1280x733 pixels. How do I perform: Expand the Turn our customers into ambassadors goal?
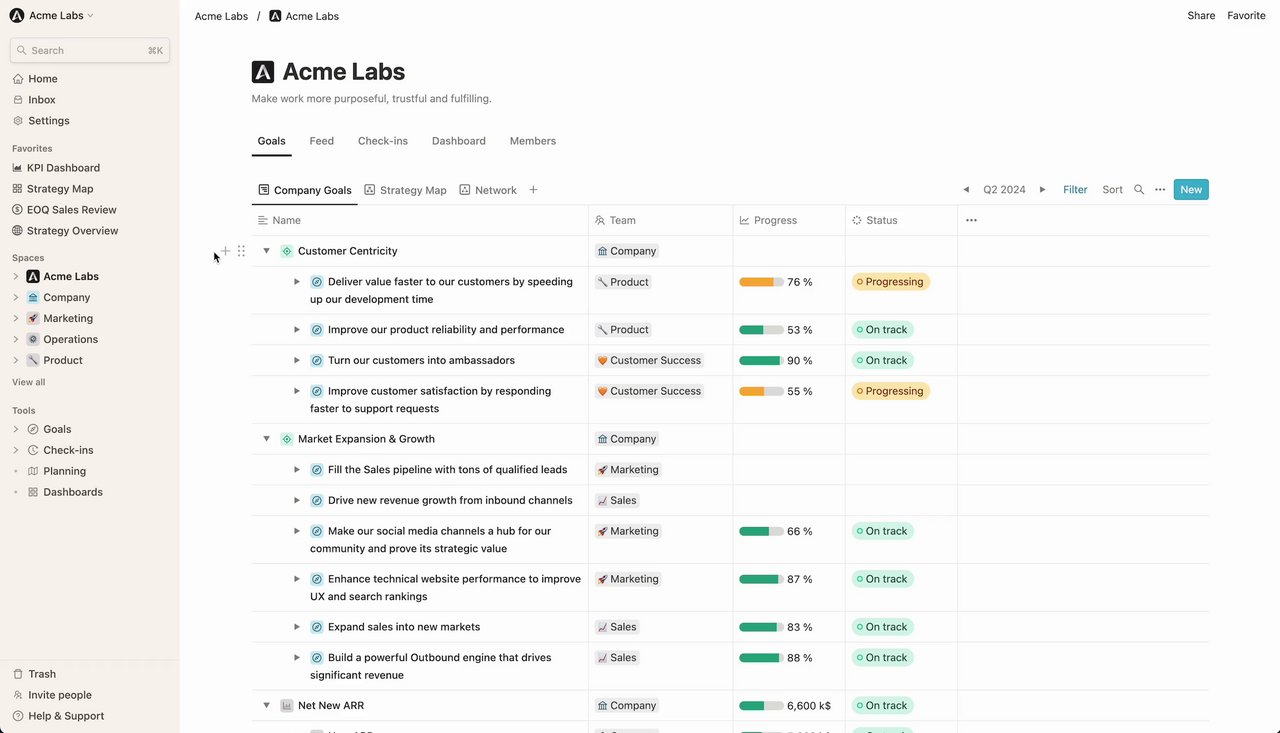click(x=297, y=360)
